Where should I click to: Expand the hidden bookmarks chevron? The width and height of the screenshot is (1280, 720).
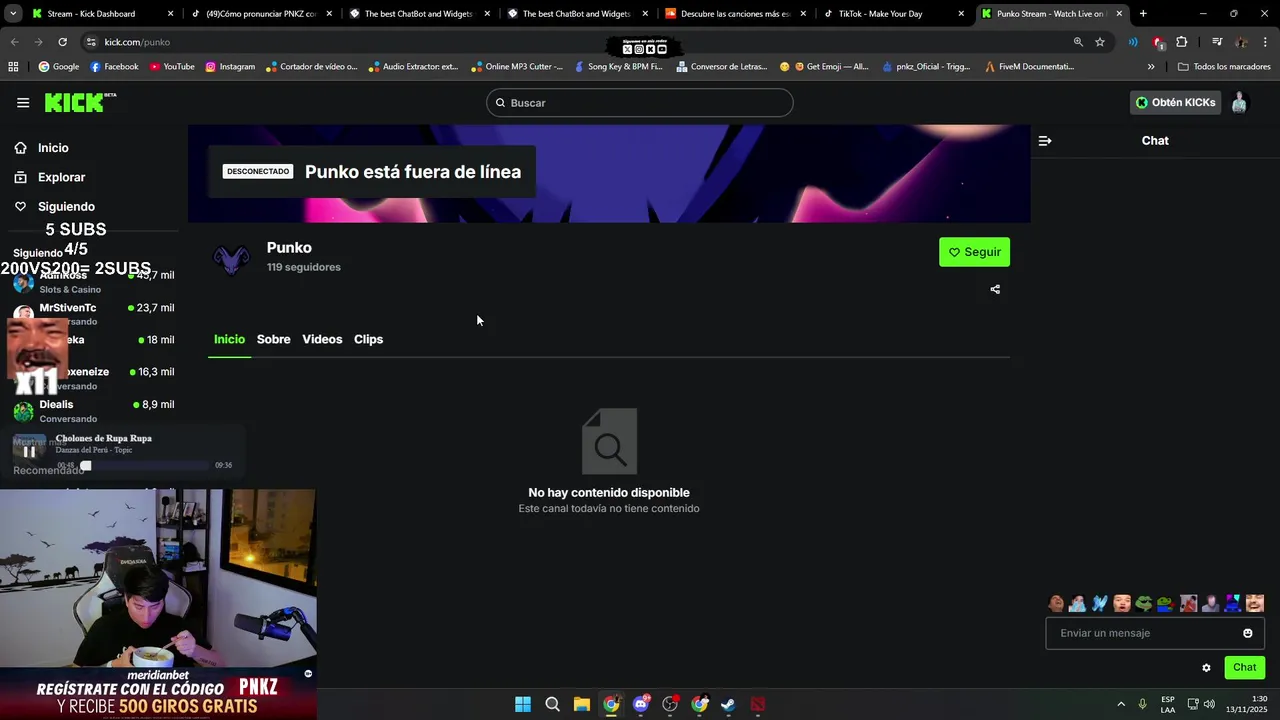pos(1151,67)
